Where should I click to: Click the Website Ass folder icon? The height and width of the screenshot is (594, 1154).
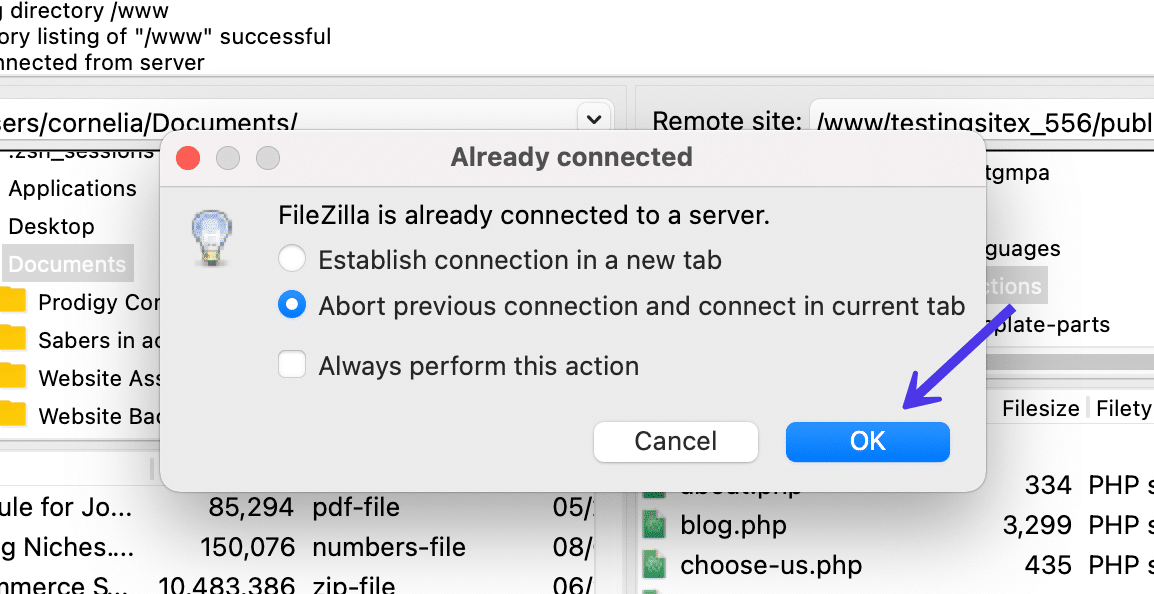click(x=12, y=377)
